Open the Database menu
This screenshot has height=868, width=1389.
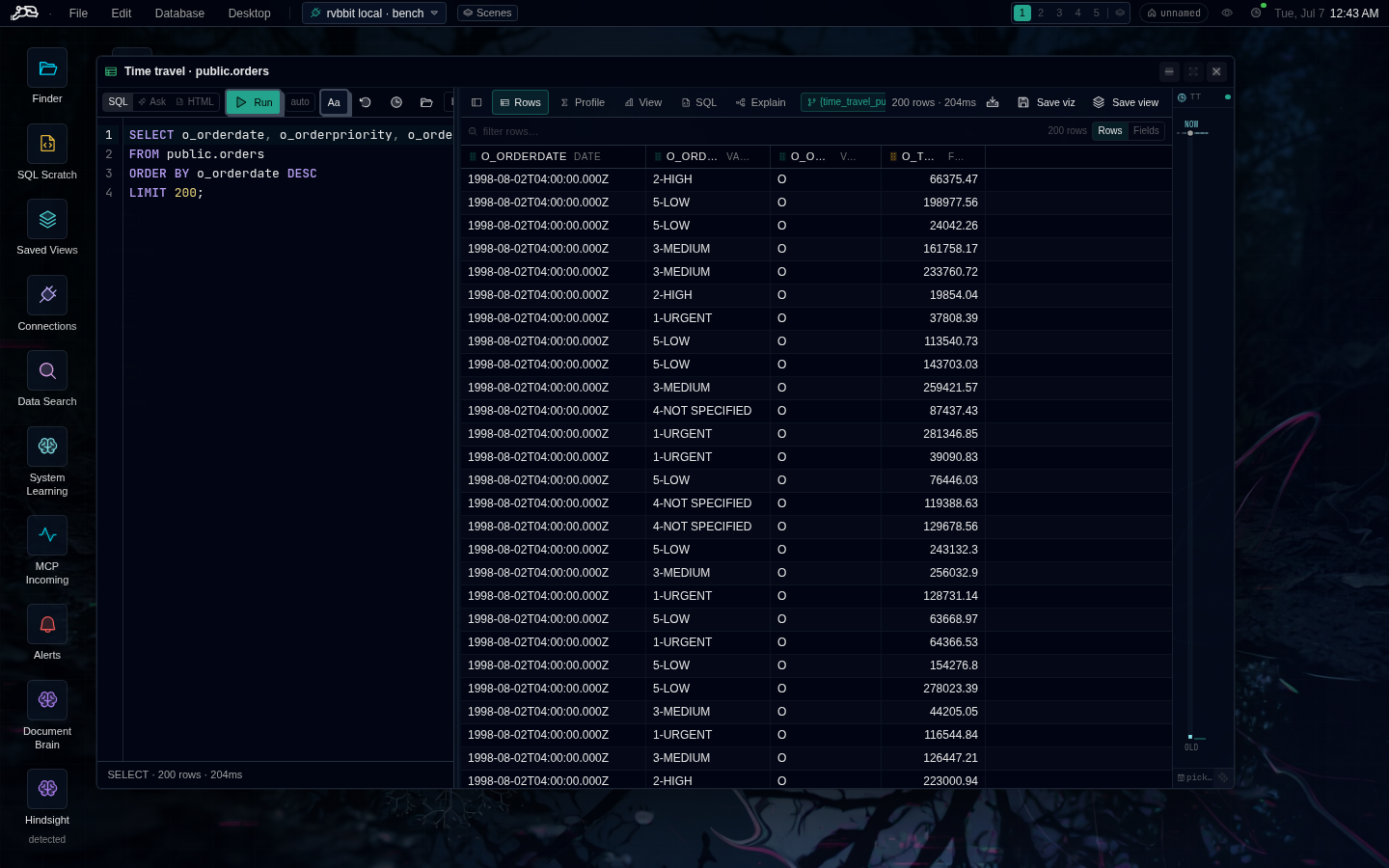(x=179, y=14)
